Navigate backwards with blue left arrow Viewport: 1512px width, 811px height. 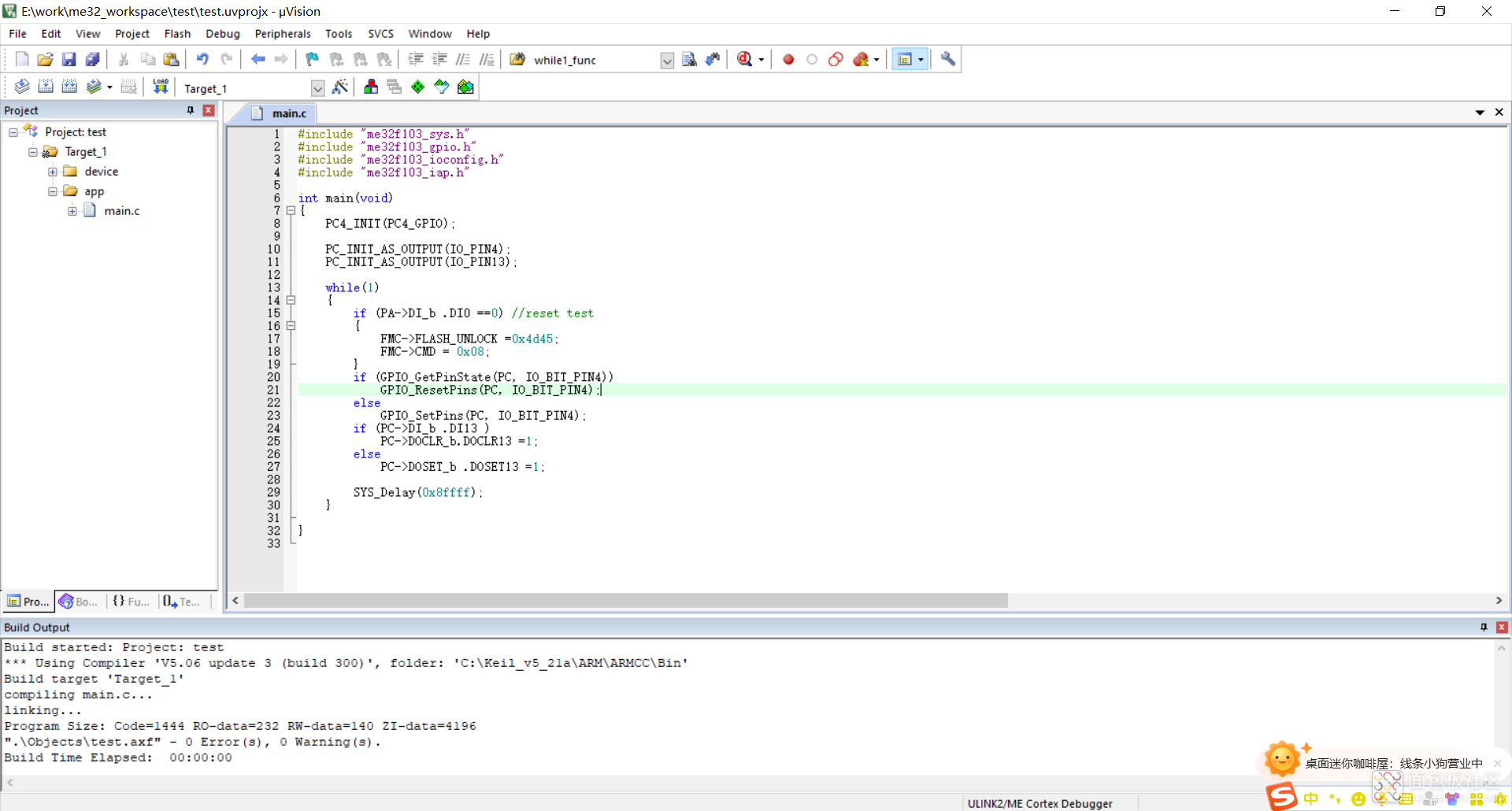coord(258,59)
